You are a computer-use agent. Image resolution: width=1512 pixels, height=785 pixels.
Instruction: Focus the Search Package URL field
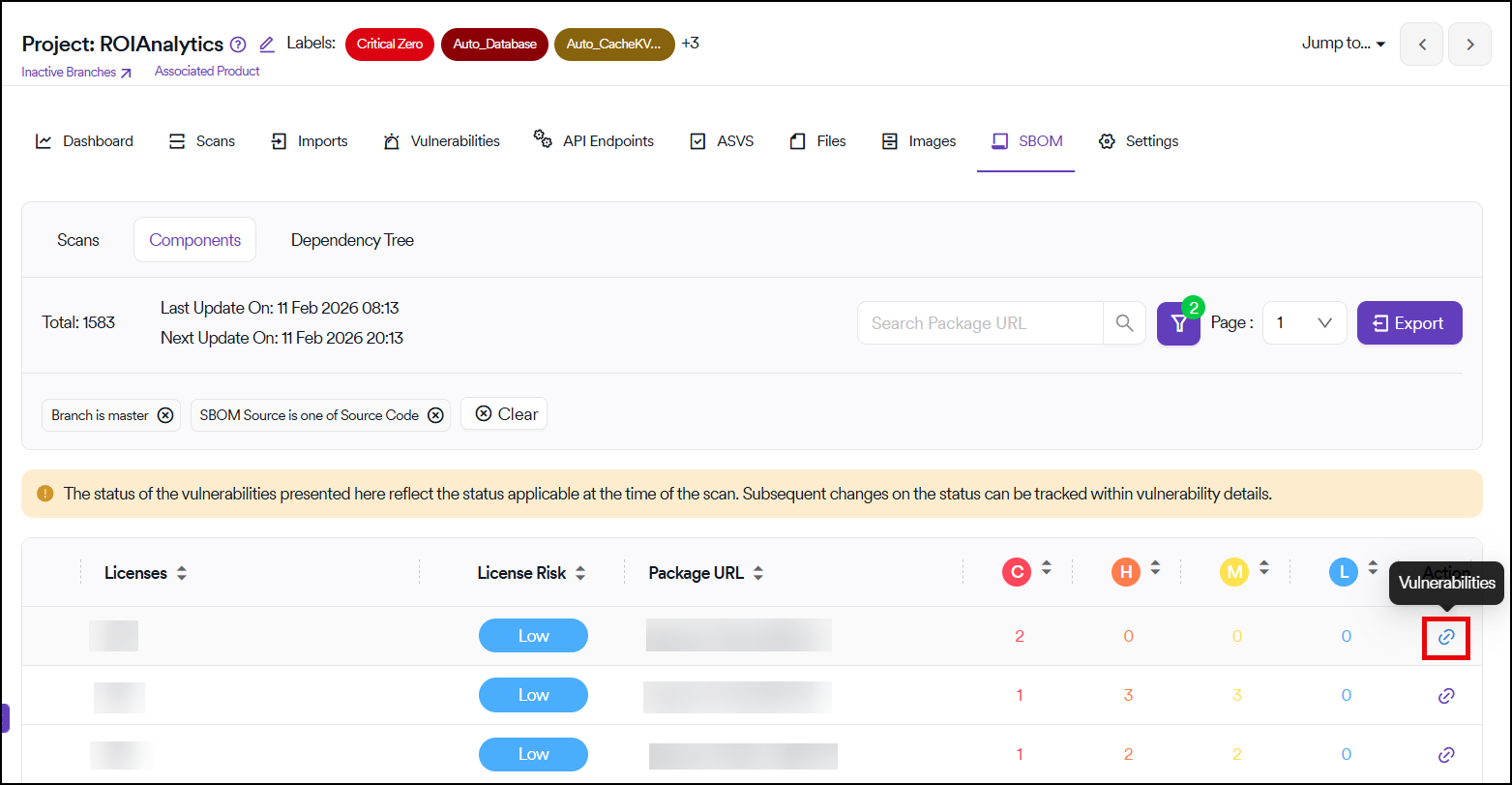979,323
